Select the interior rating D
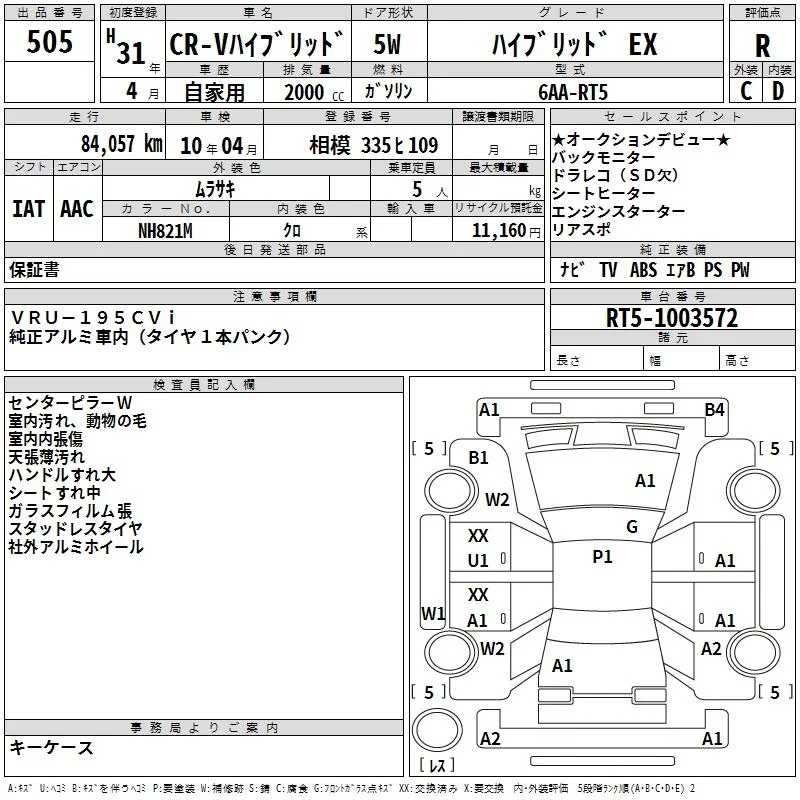 coord(778,91)
